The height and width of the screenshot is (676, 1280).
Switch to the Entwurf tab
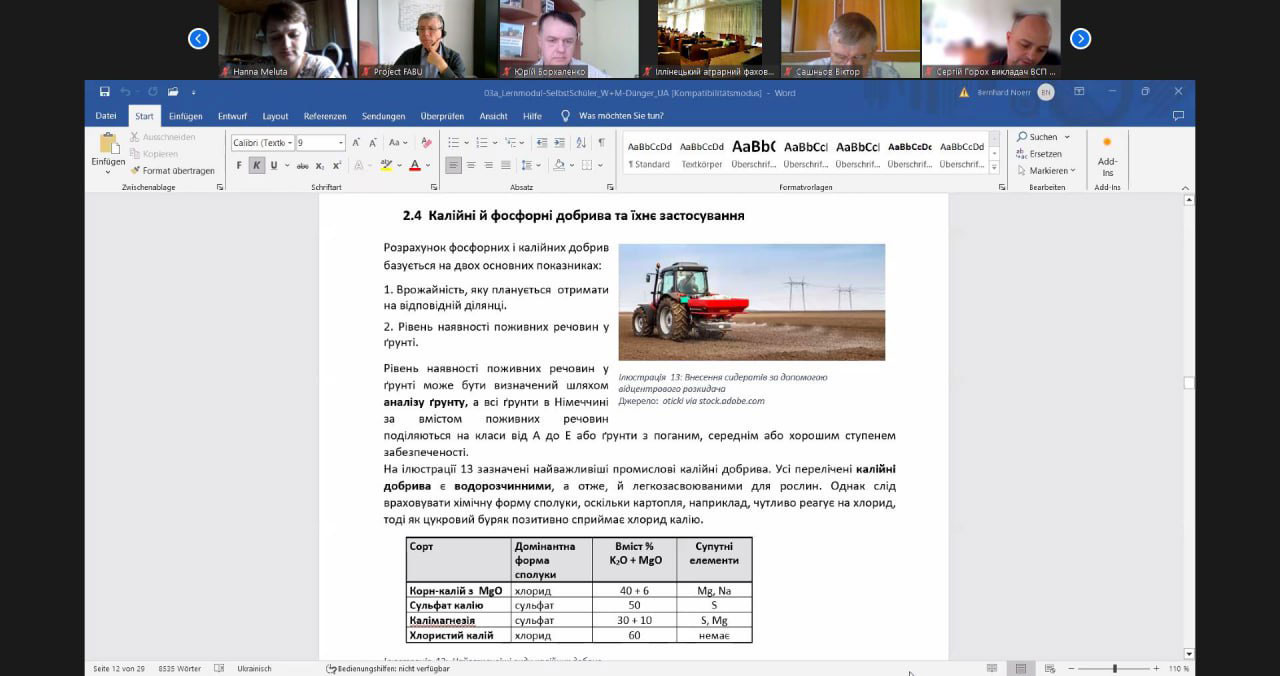[x=232, y=116]
